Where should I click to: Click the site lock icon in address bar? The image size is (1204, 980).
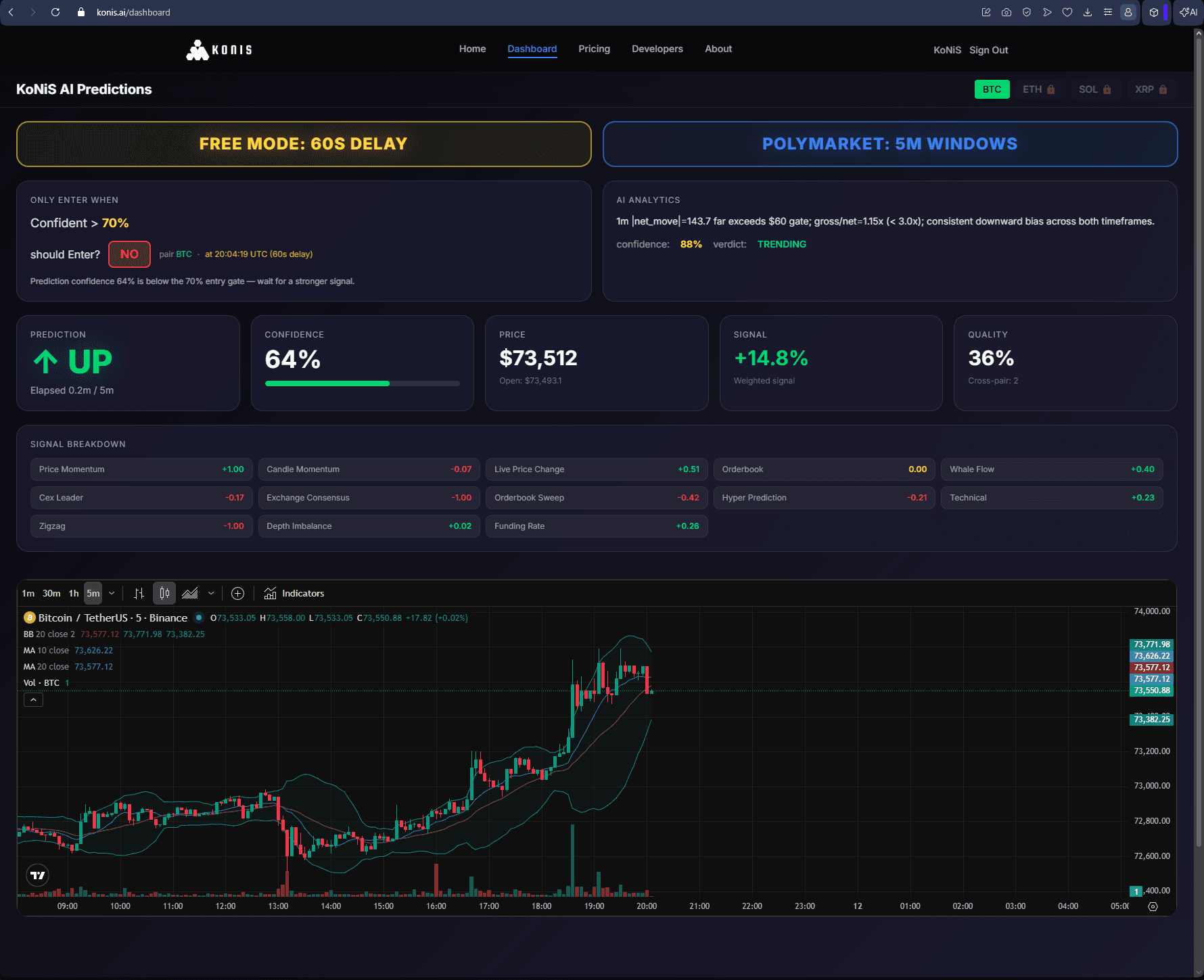click(x=81, y=12)
